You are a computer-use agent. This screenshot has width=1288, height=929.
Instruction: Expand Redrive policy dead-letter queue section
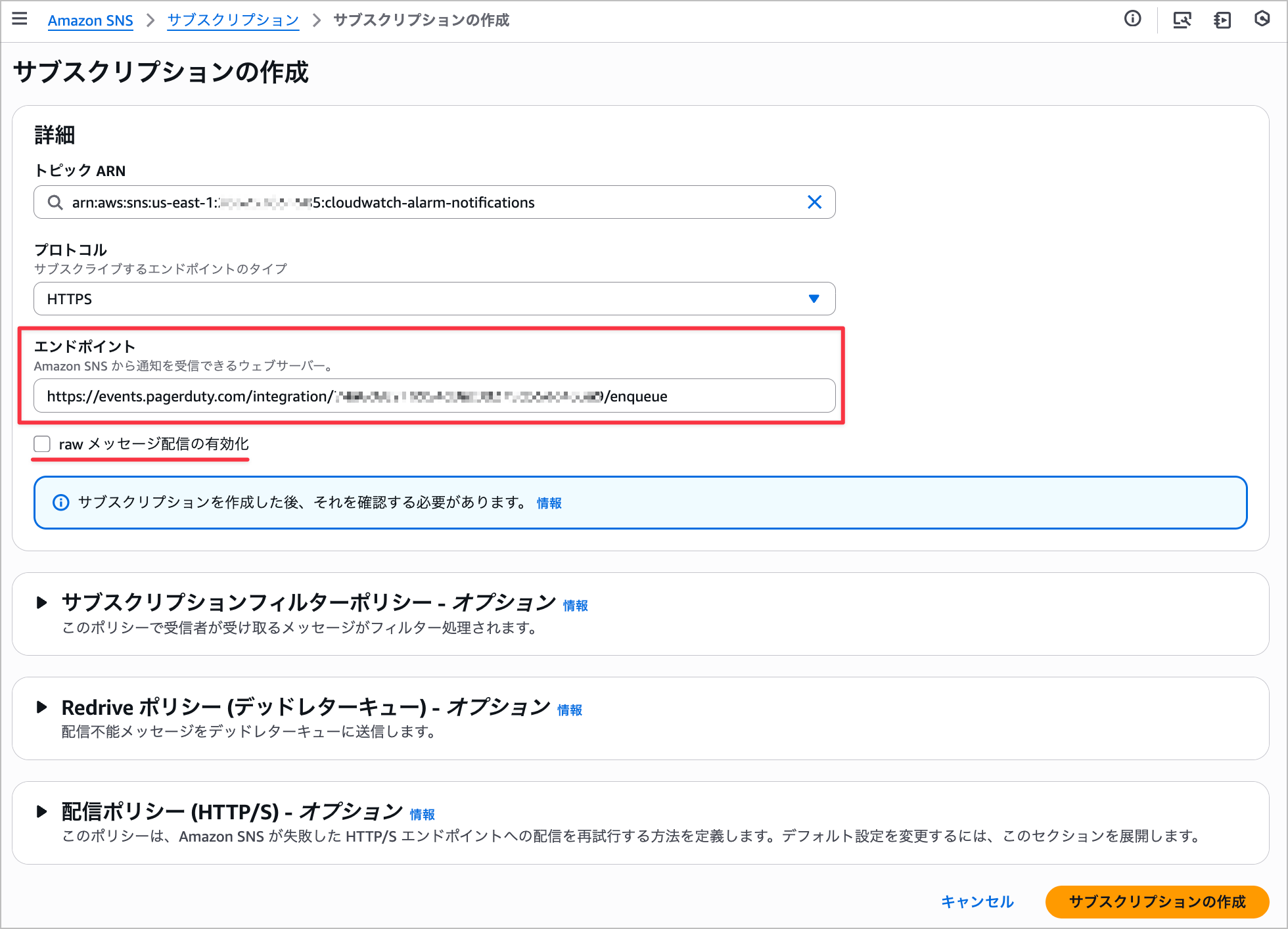click(x=42, y=707)
